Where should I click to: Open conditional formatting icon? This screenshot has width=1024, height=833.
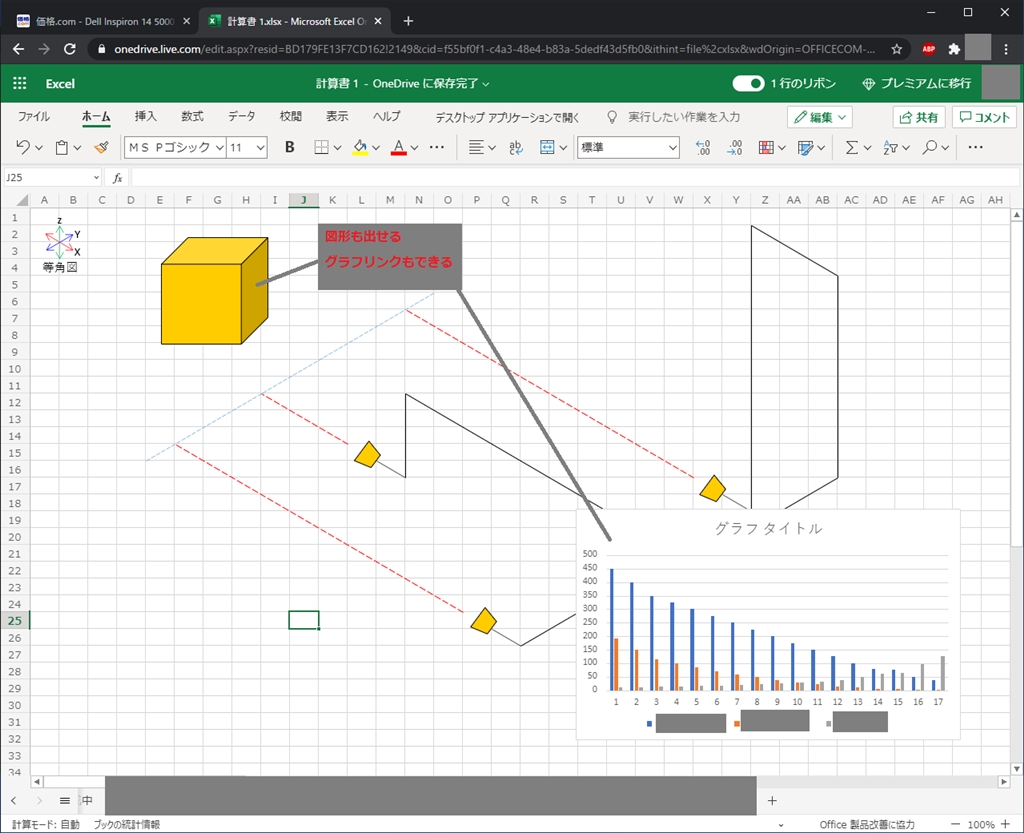pos(766,148)
